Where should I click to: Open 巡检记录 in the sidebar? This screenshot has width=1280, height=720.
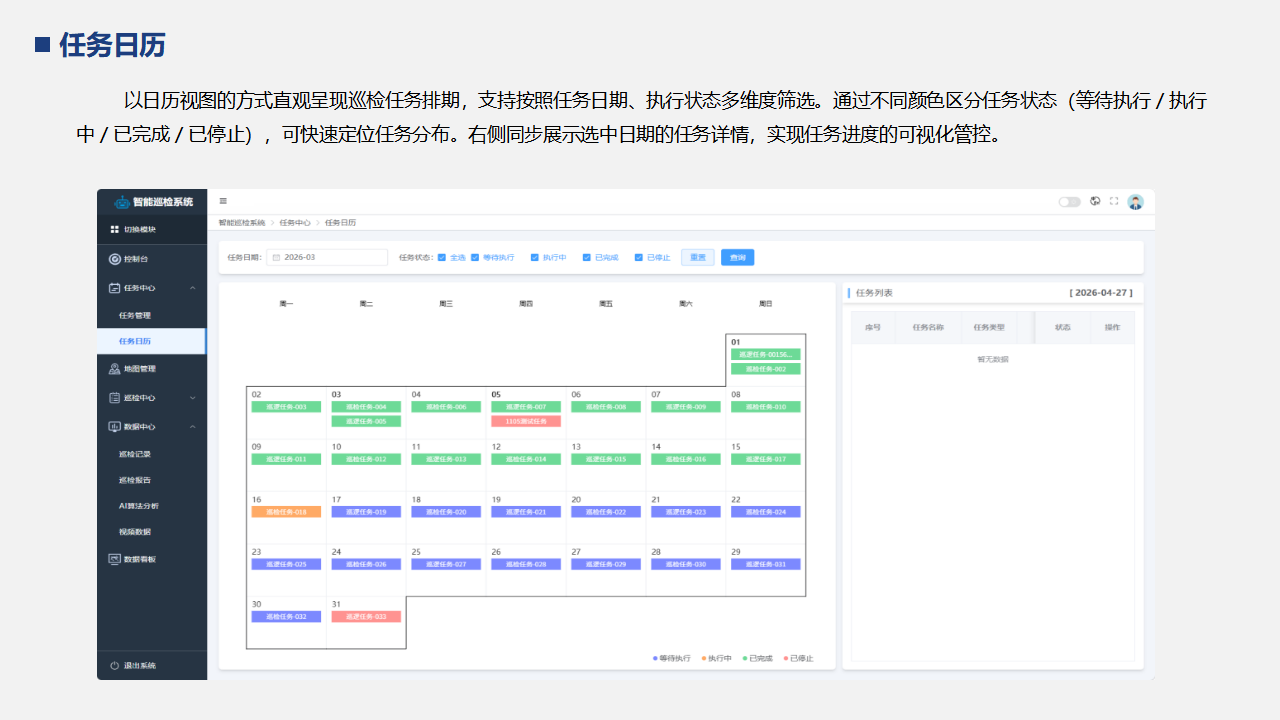pos(135,454)
